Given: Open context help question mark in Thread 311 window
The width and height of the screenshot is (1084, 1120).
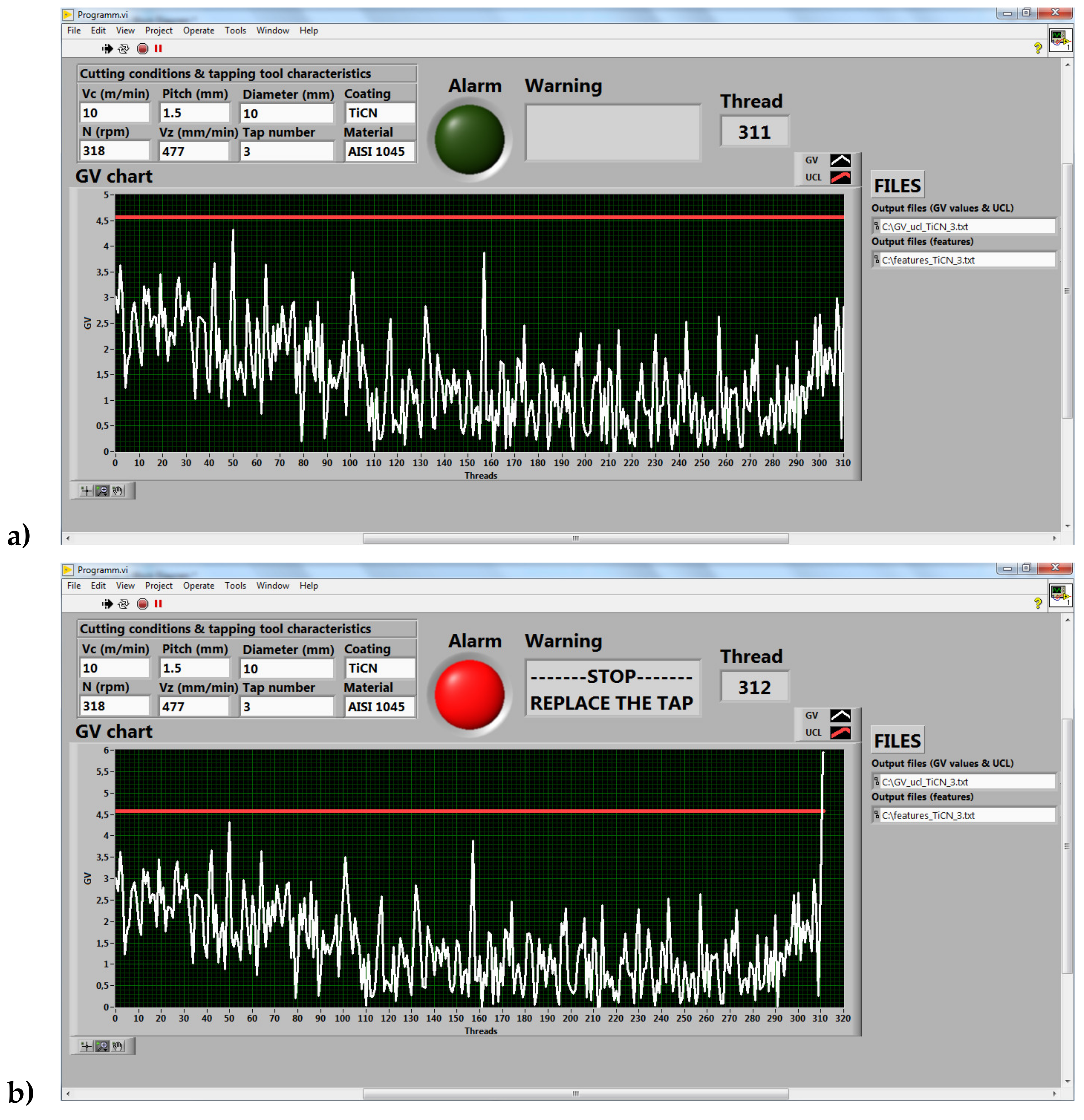Looking at the screenshot, I should [1037, 49].
